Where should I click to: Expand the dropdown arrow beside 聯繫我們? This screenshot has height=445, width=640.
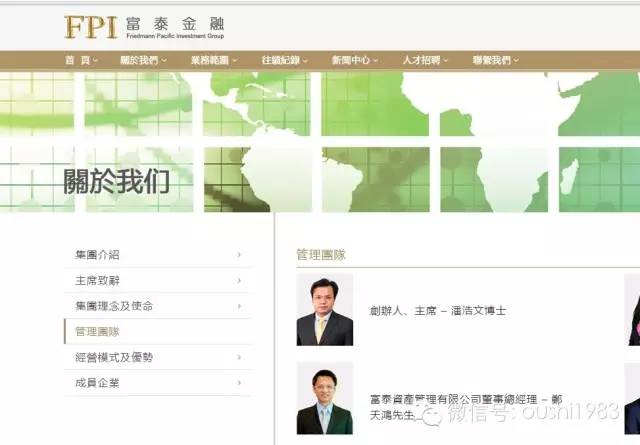pos(516,60)
